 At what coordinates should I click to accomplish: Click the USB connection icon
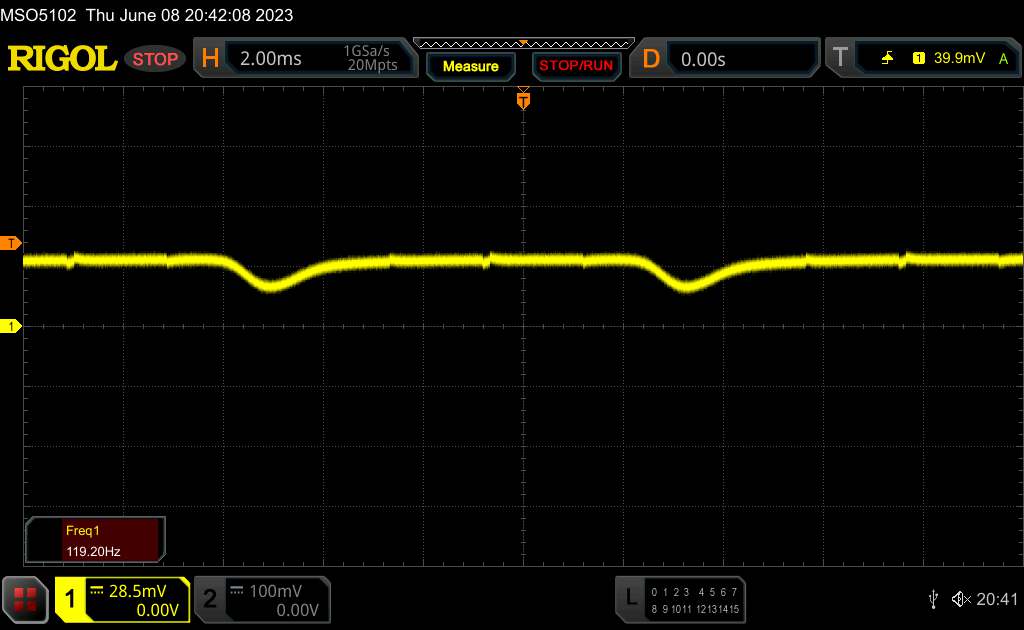[933, 599]
